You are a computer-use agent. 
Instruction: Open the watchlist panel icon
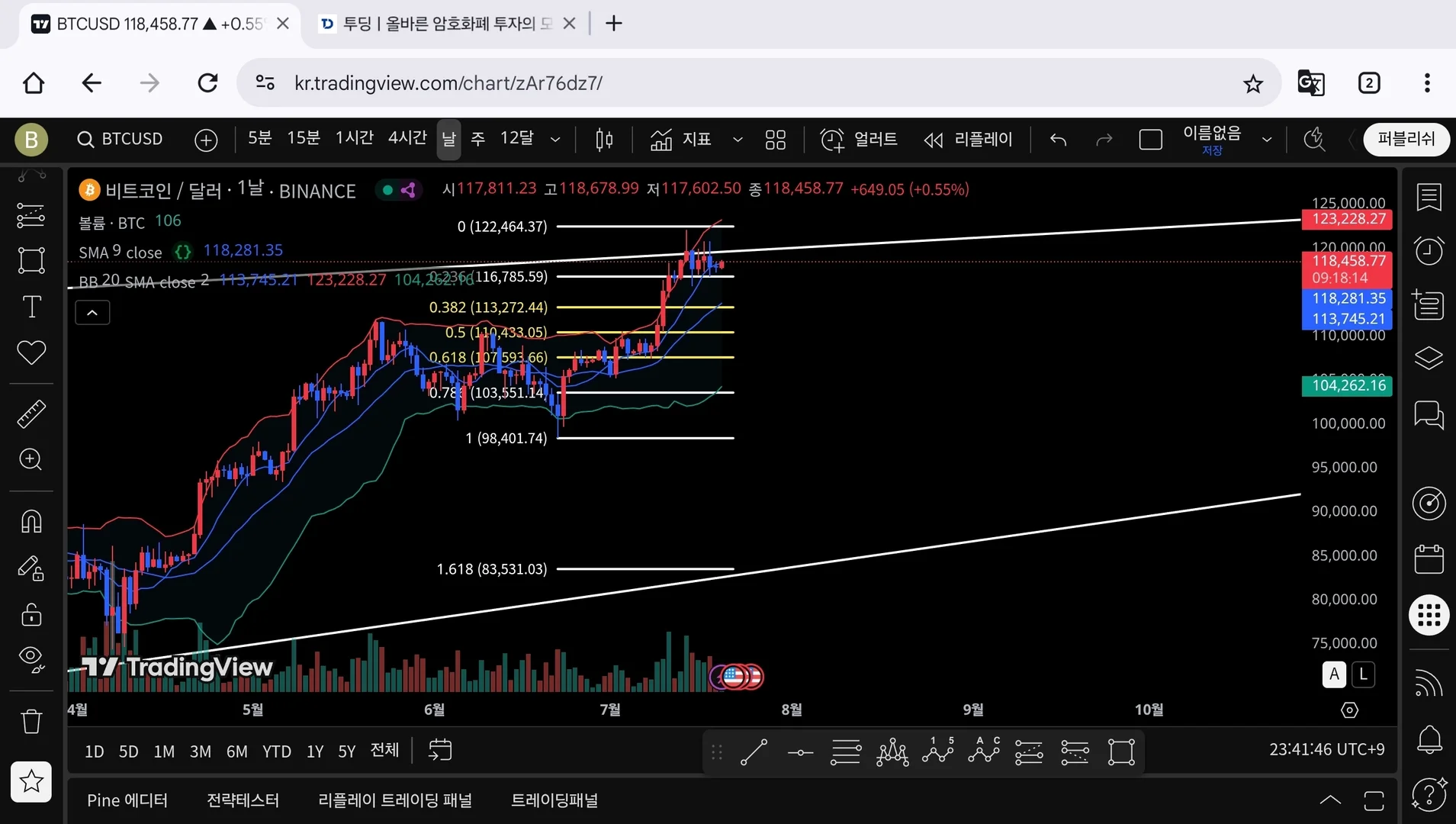1429,198
